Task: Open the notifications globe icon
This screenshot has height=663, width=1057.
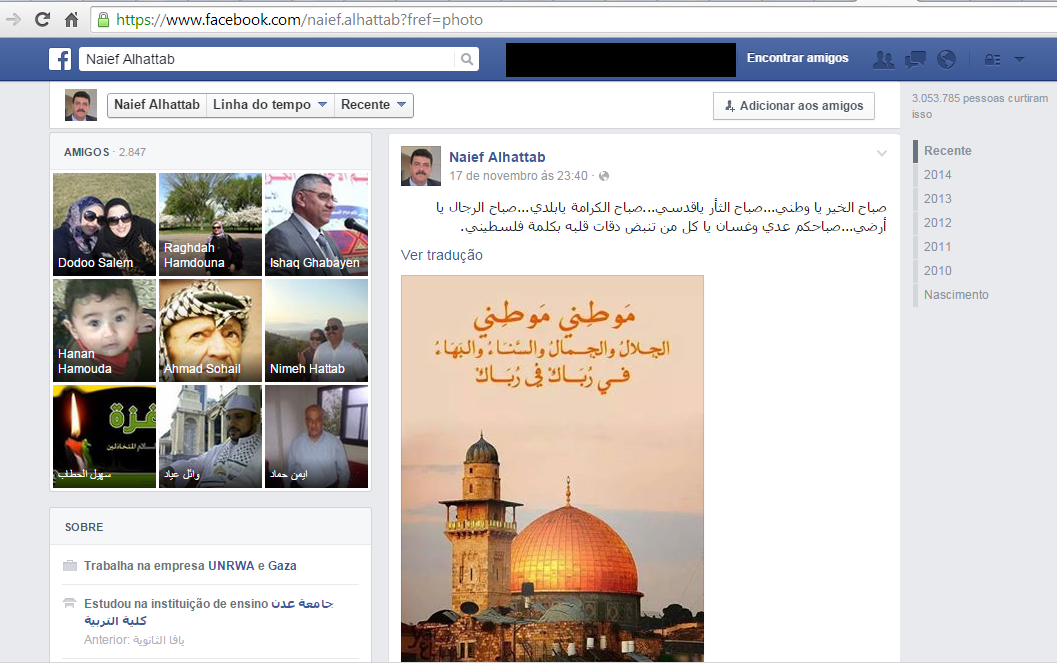Action: click(946, 59)
